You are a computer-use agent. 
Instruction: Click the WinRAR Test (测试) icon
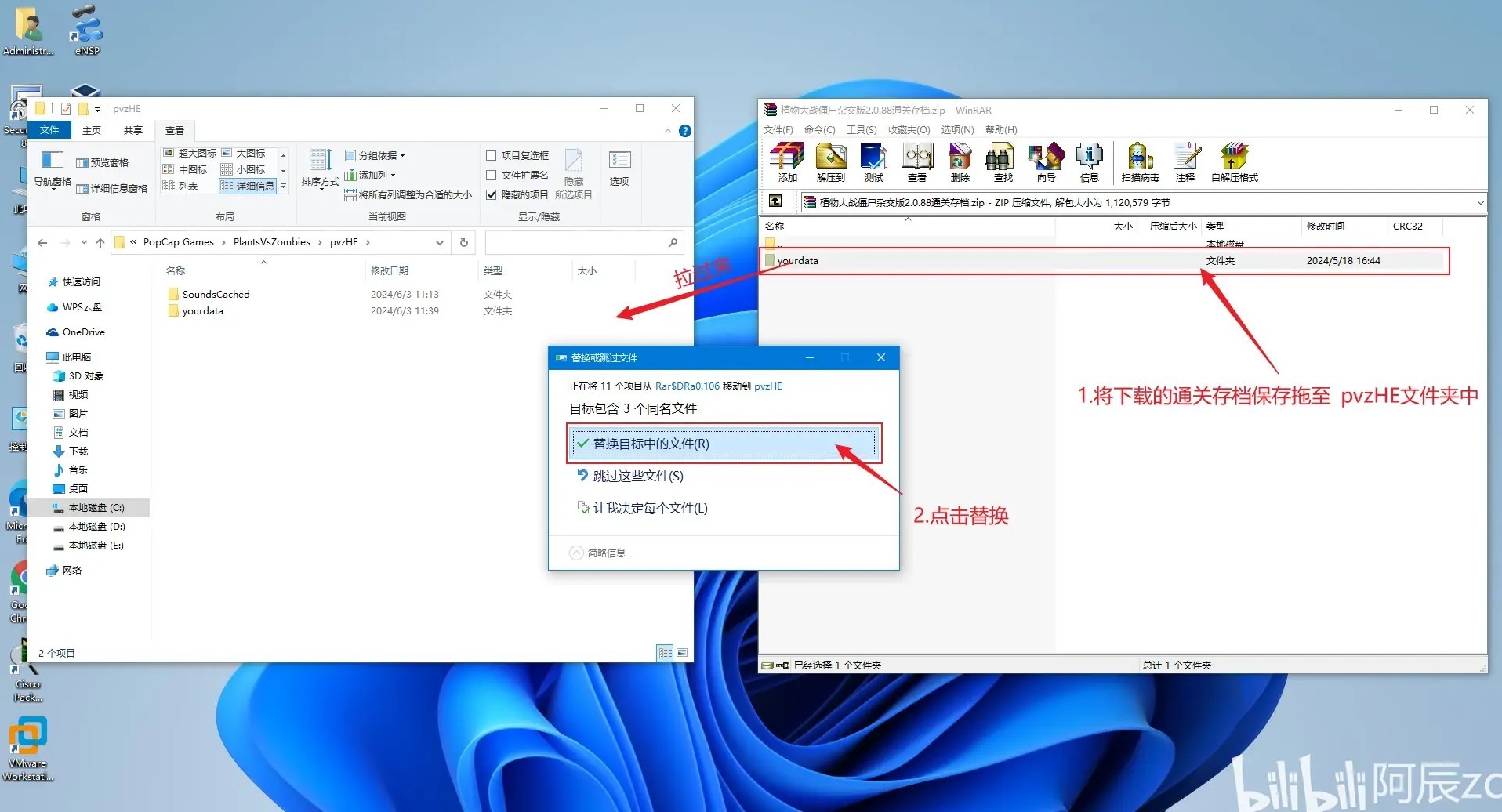(873, 162)
